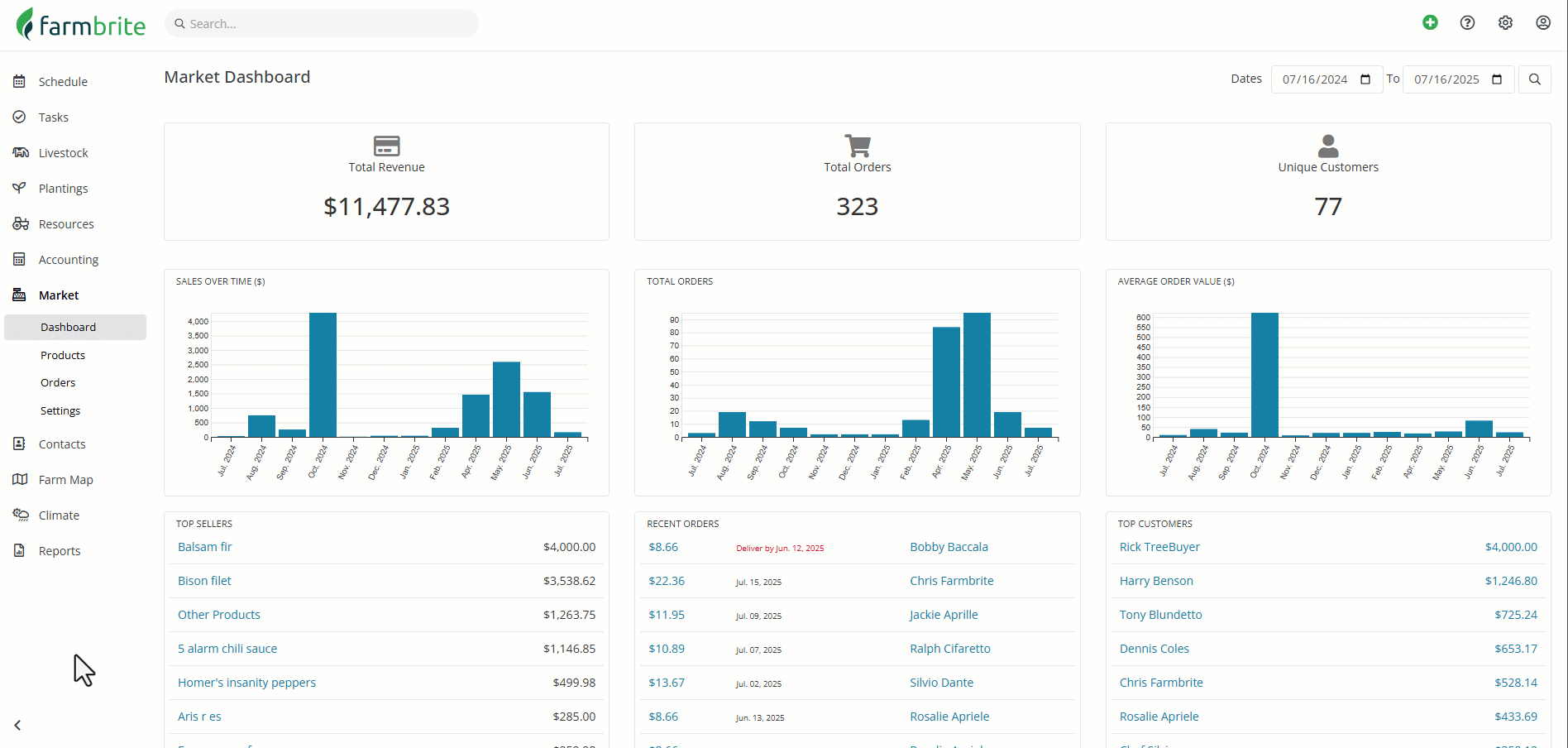Click the Unique Customers person icon
The image size is (1568, 748).
[1328, 146]
